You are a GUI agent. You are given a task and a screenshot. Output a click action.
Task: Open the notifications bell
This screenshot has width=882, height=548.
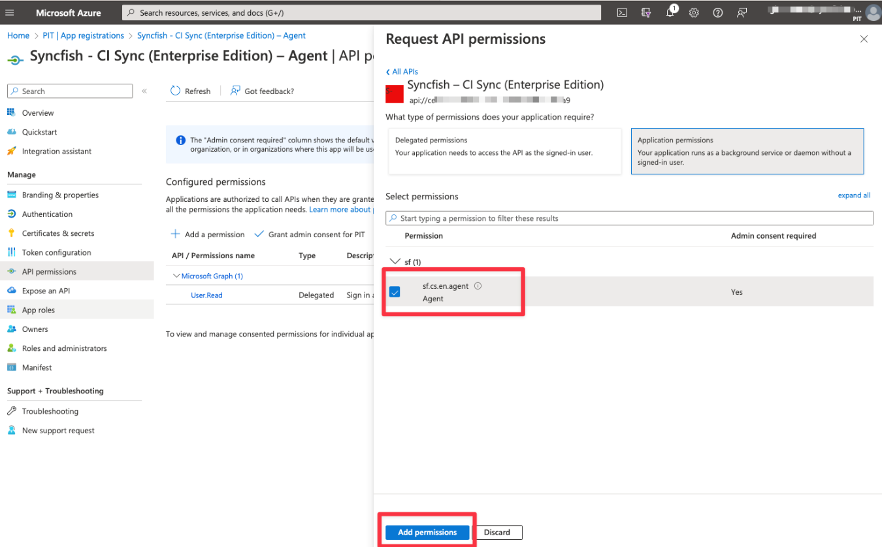(670, 12)
